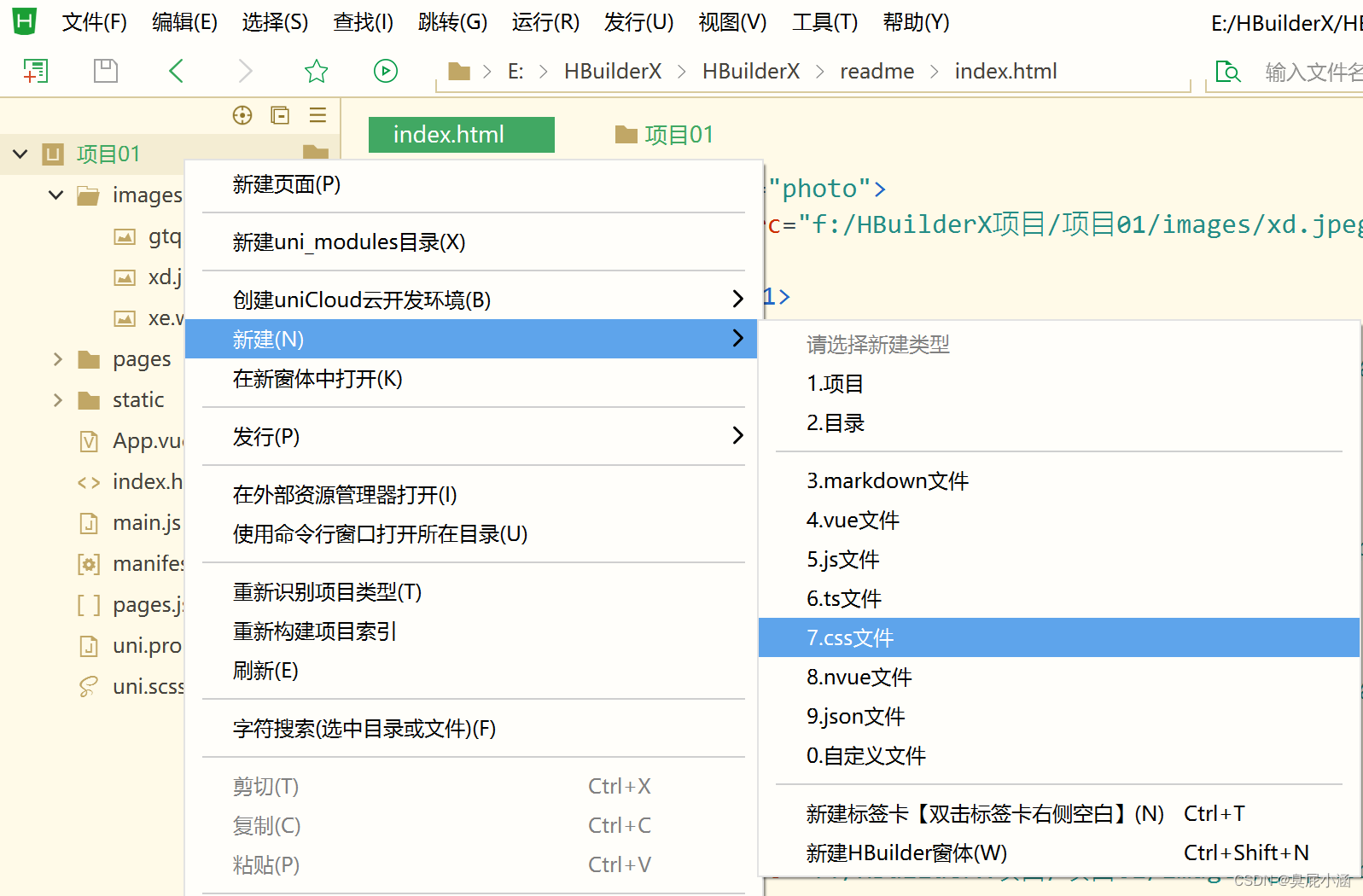Open the project panel hamburger menu icon
This screenshot has width=1363, height=896.
pos(318,115)
